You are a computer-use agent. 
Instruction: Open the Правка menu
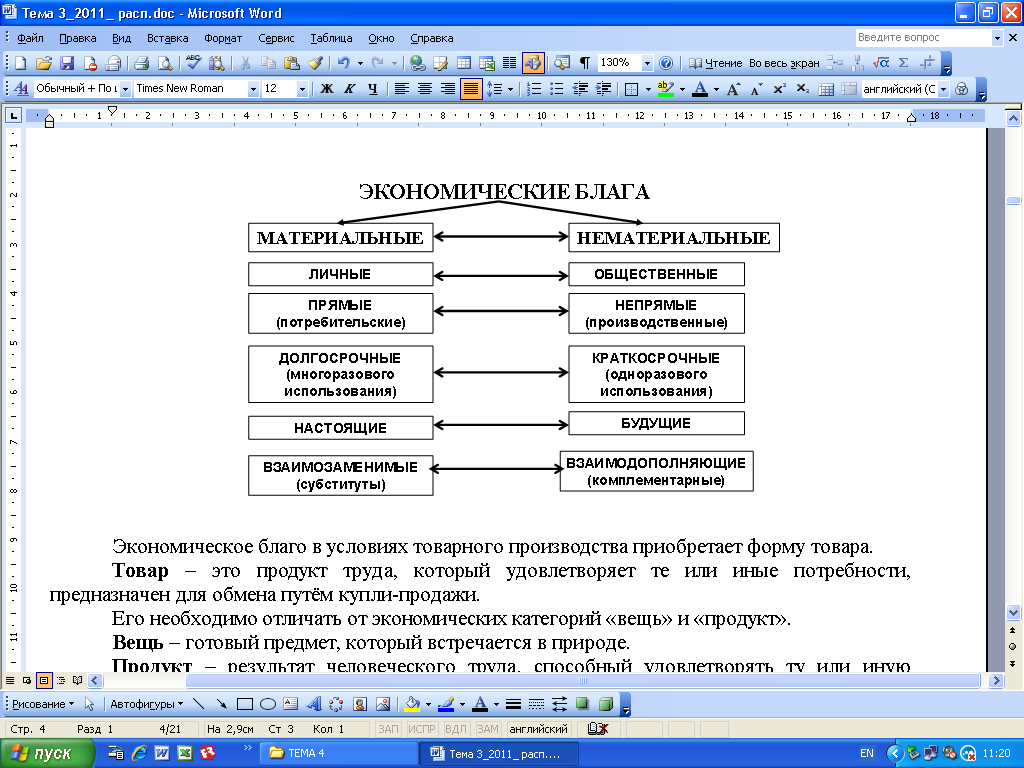pyautogui.click(x=78, y=38)
